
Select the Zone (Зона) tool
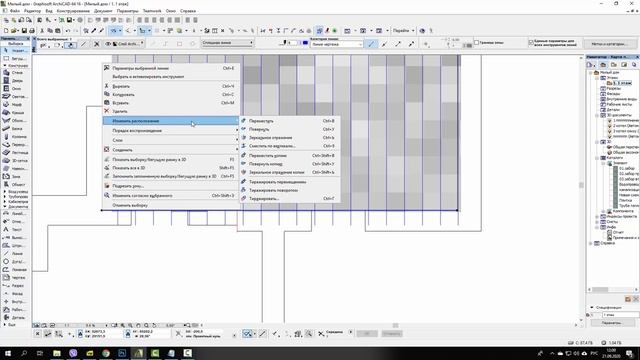coord(15,176)
